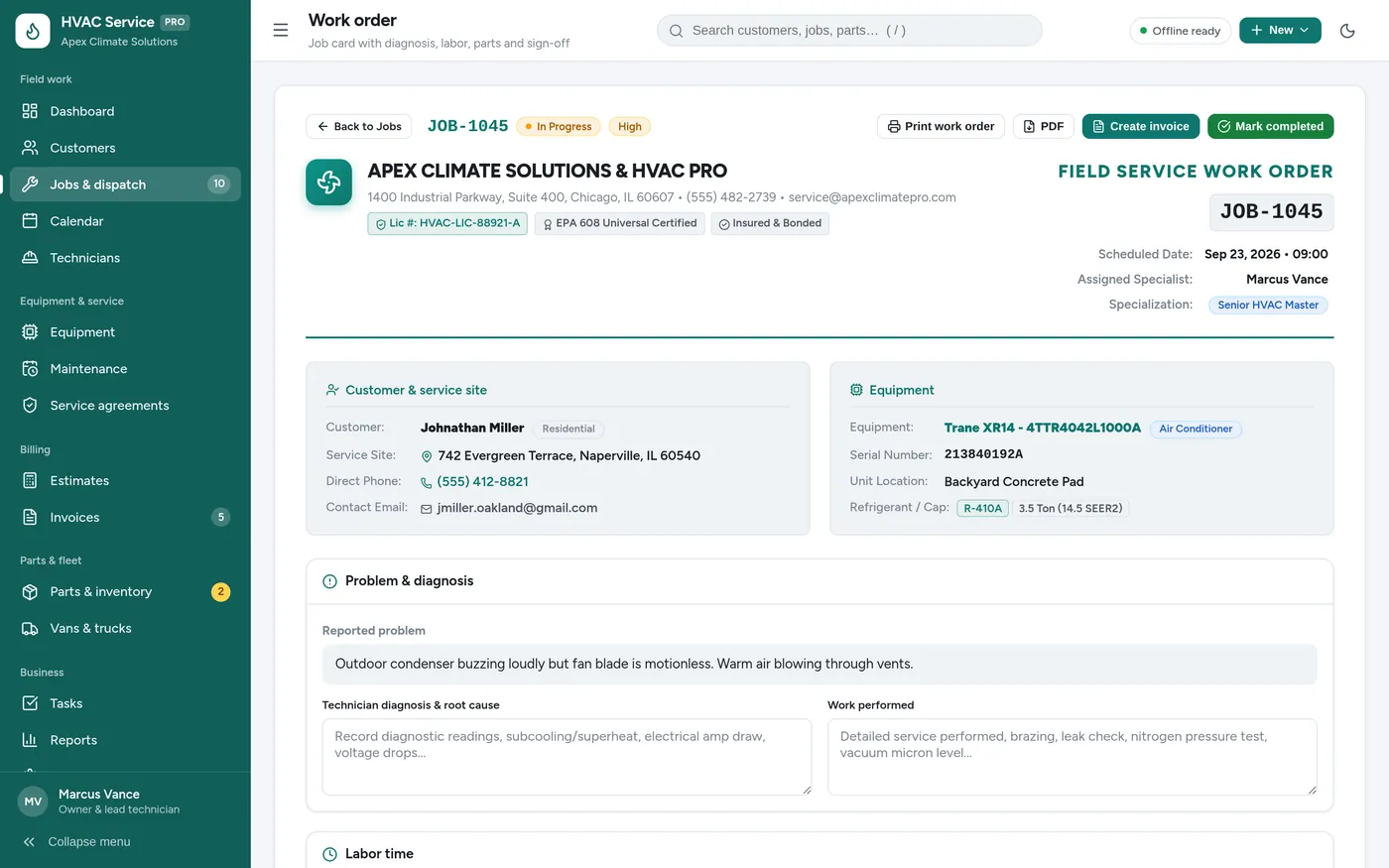Click the High priority badge

click(x=630, y=127)
